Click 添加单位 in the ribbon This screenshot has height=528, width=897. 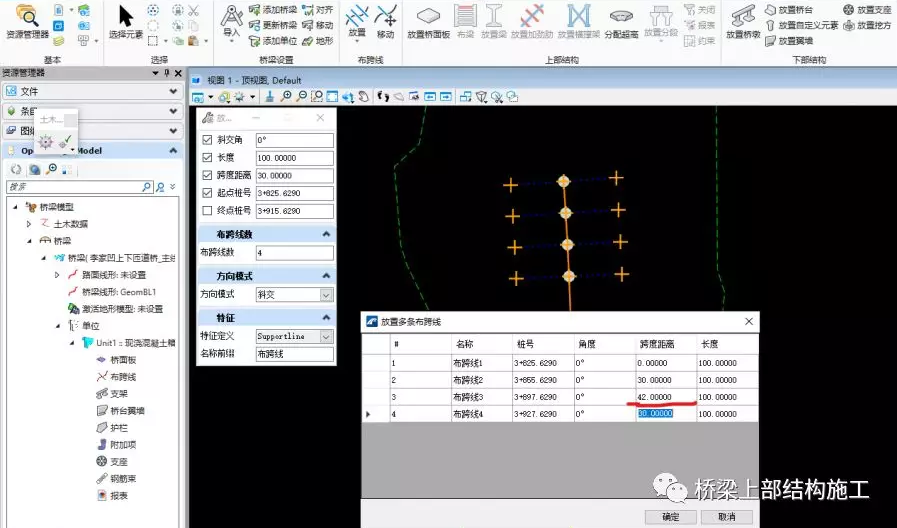(x=273, y=41)
